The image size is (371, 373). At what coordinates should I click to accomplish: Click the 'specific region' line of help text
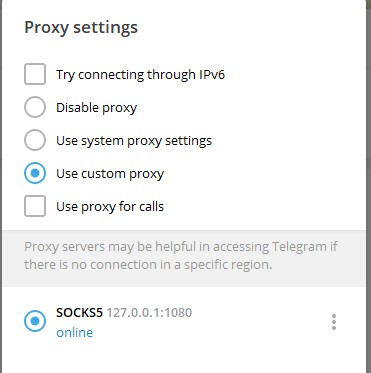(x=148, y=265)
